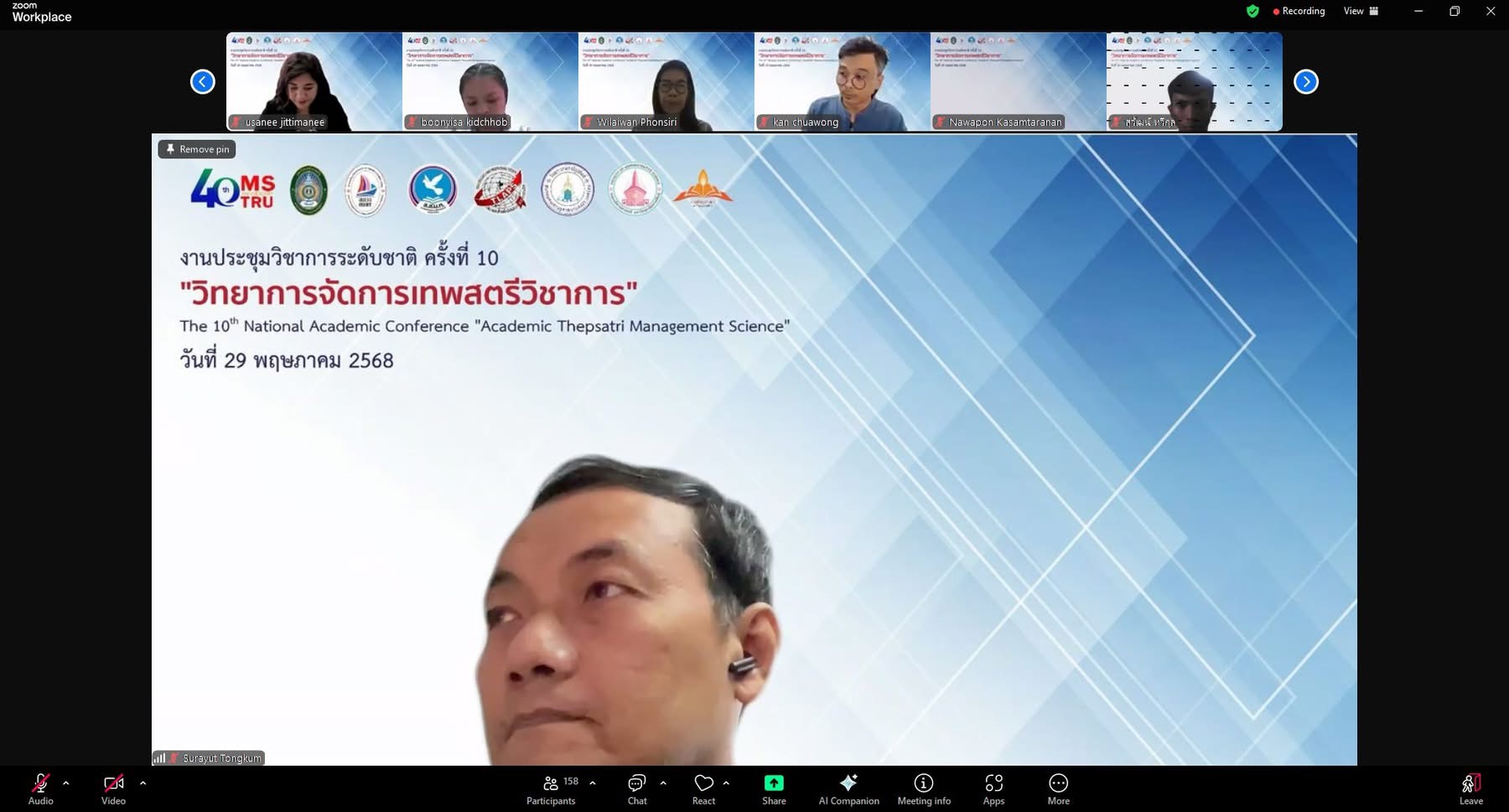
Task: Click the green Share screen icon
Action: click(774, 783)
